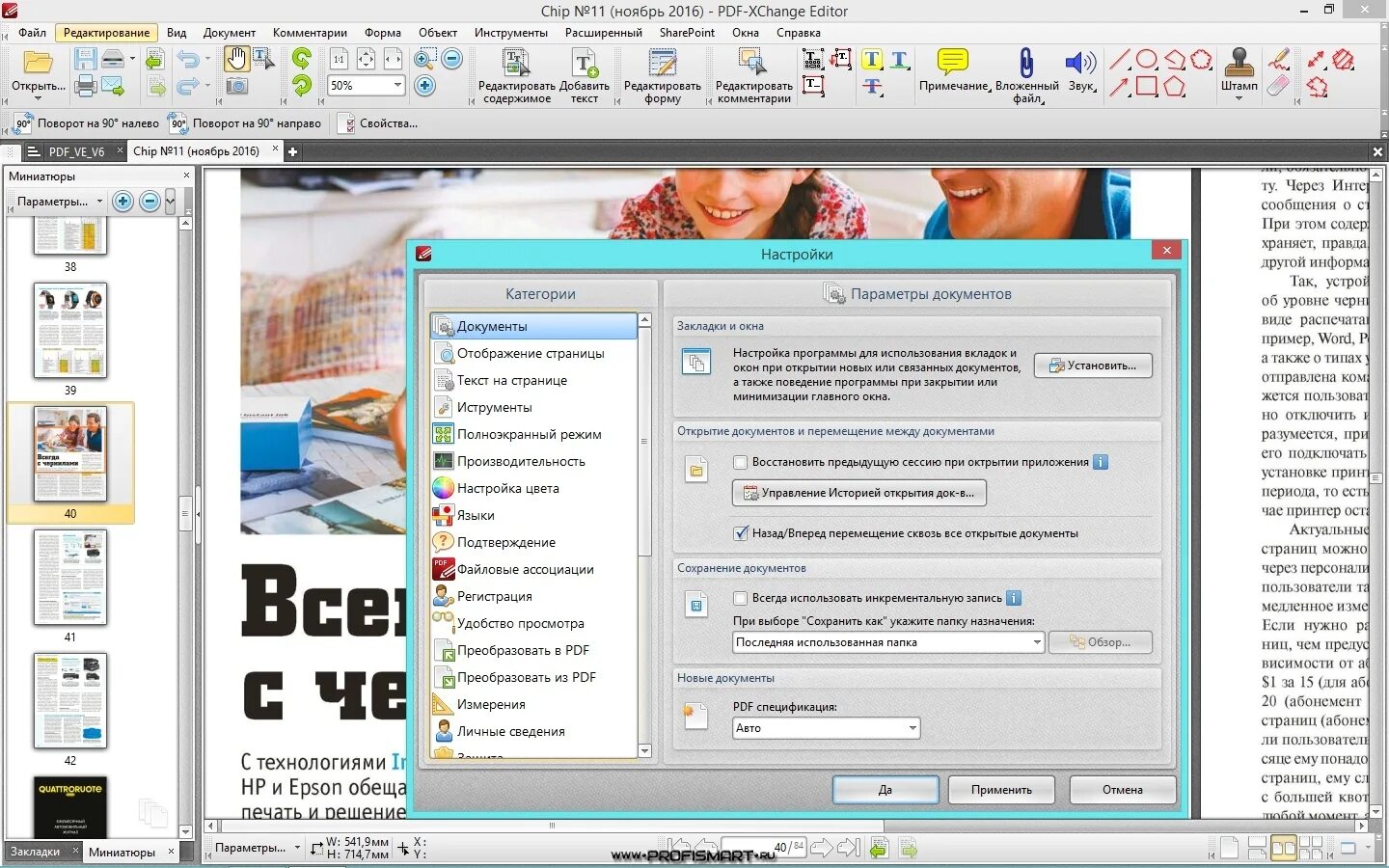Toggle Назад/Вперед перемещение checkbox
The width and height of the screenshot is (1389, 868).
click(741, 533)
